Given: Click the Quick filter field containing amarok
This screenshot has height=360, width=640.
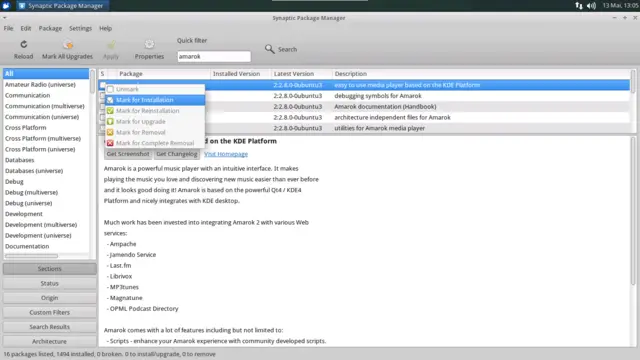Looking at the screenshot, I should 214,56.
